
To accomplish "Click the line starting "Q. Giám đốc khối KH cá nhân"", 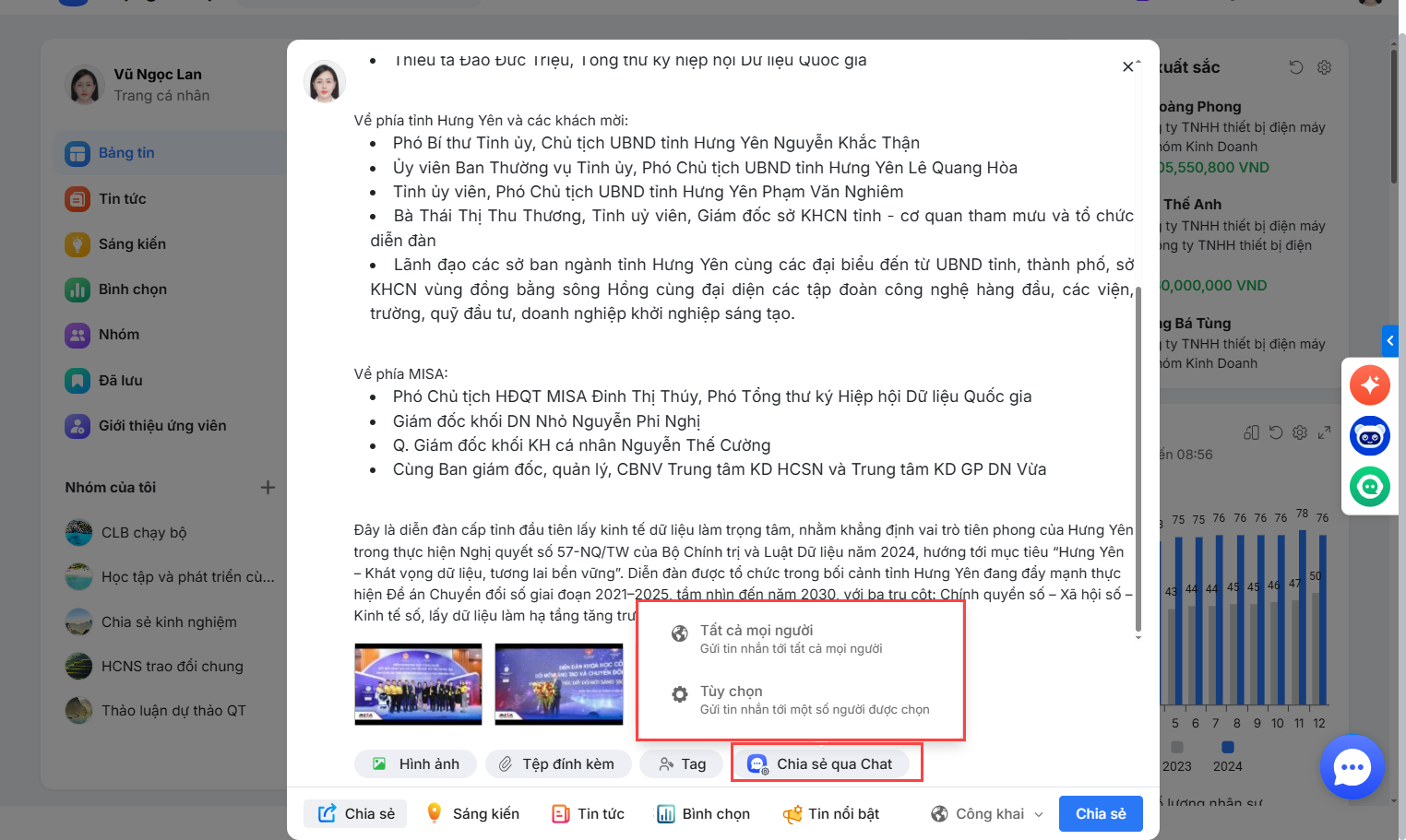I will click(581, 445).
